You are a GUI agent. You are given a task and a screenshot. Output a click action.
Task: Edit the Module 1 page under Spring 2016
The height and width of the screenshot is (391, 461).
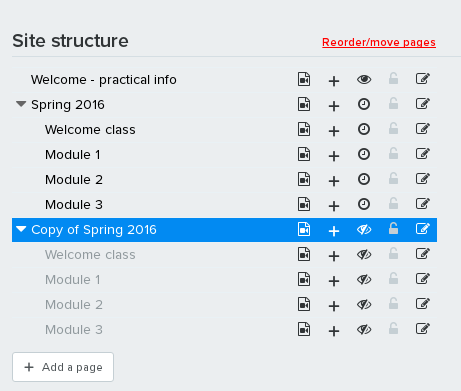pyautogui.click(x=423, y=154)
